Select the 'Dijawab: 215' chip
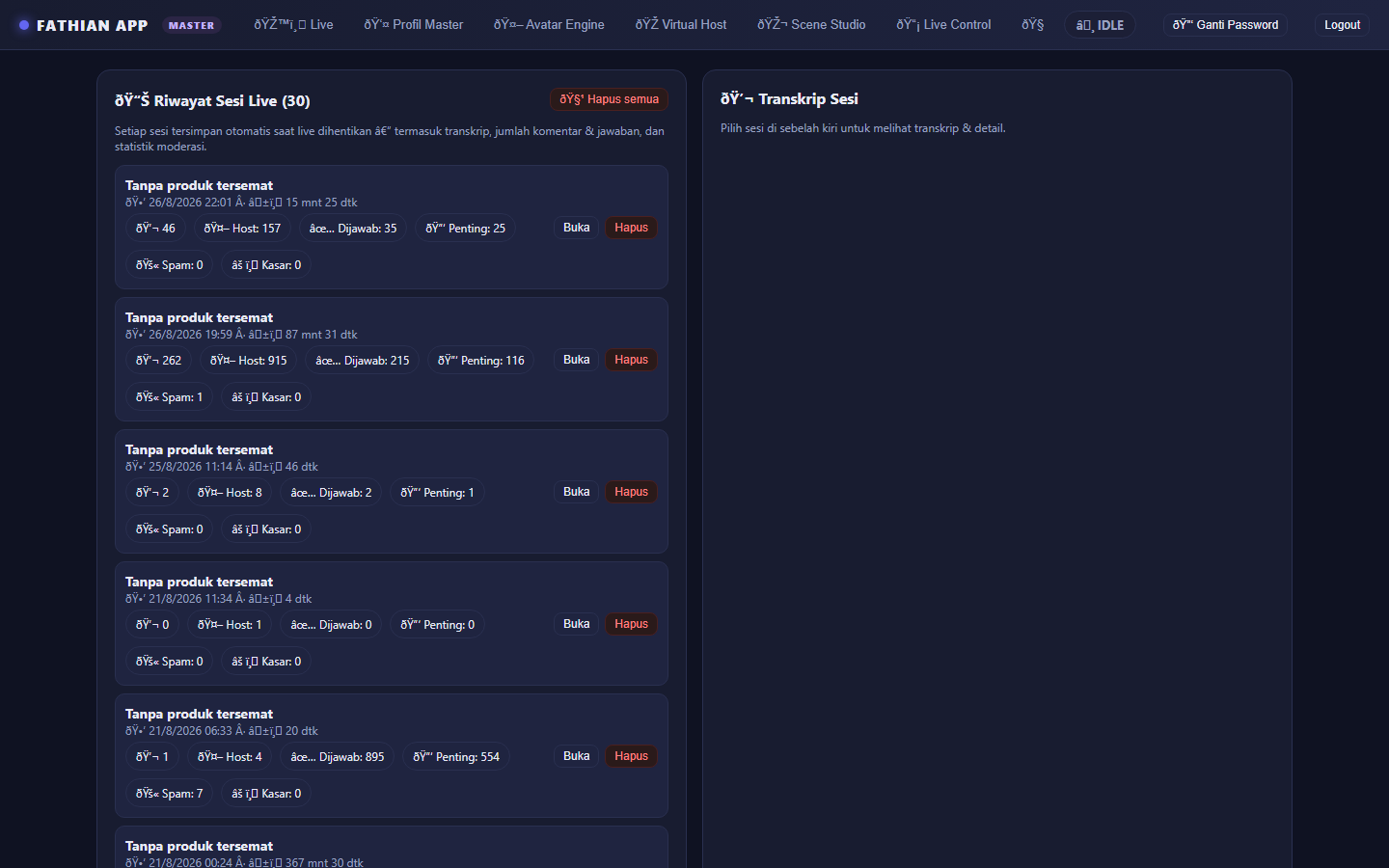The image size is (1389, 868). (x=363, y=361)
